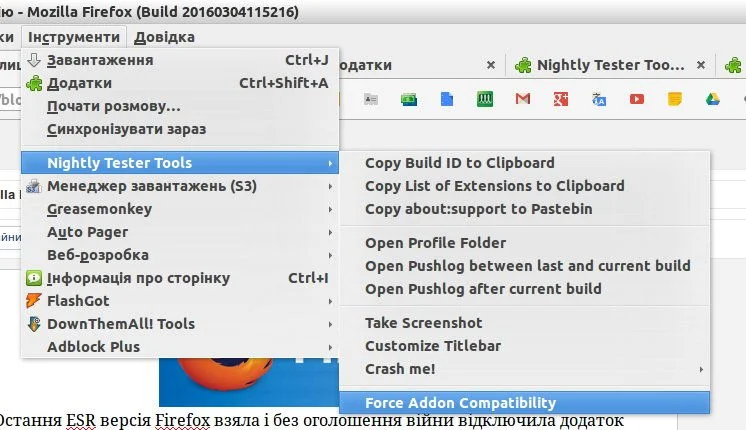
Task: Switch to the Nightly Tester Too... tab
Action: 610,65
